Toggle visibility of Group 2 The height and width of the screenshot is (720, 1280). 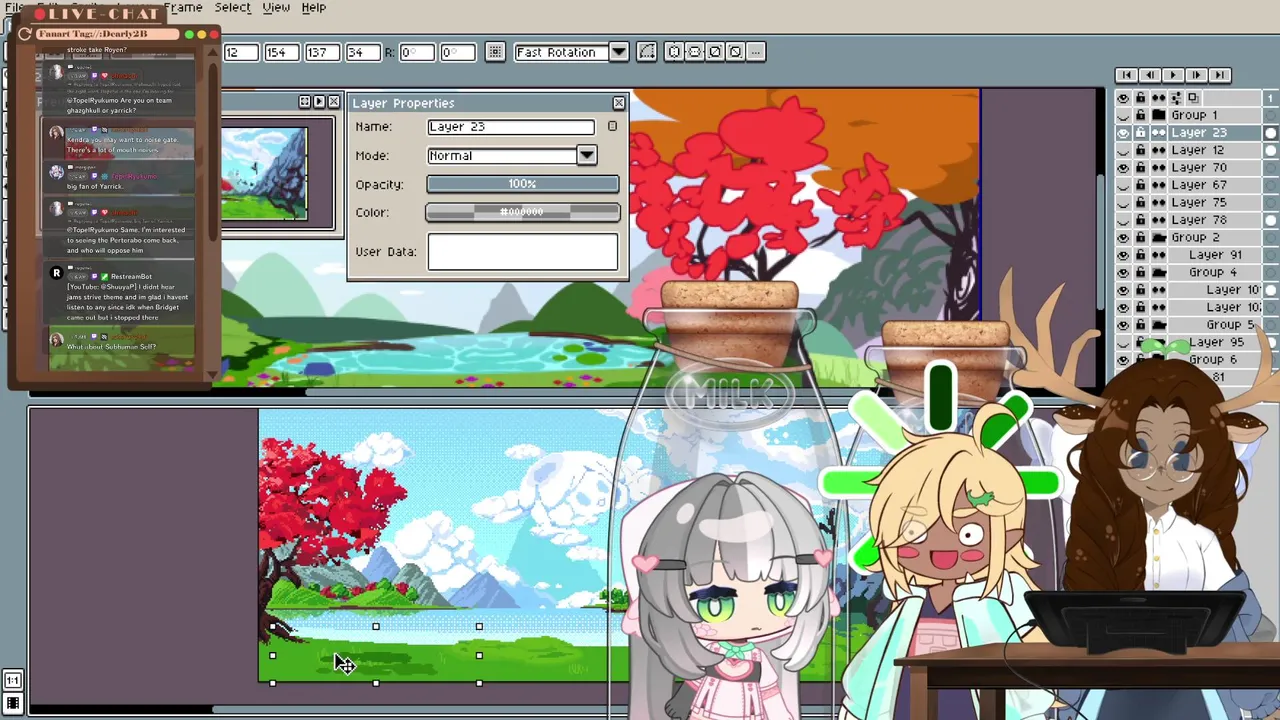(1123, 238)
